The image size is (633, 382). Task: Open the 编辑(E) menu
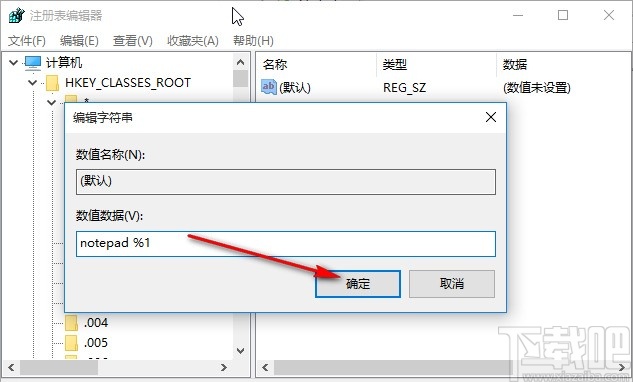(x=79, y=41)
